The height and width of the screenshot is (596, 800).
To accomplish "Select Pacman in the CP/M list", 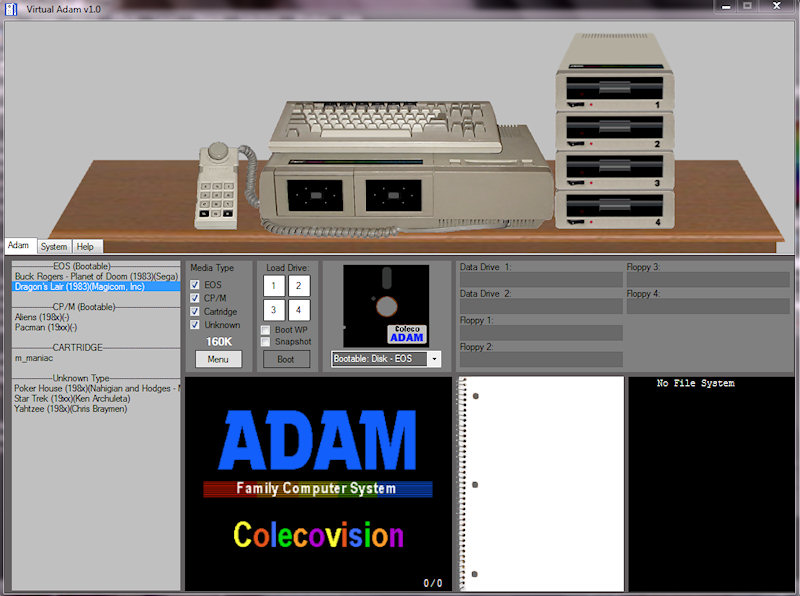I will click(x=46, y=327).
